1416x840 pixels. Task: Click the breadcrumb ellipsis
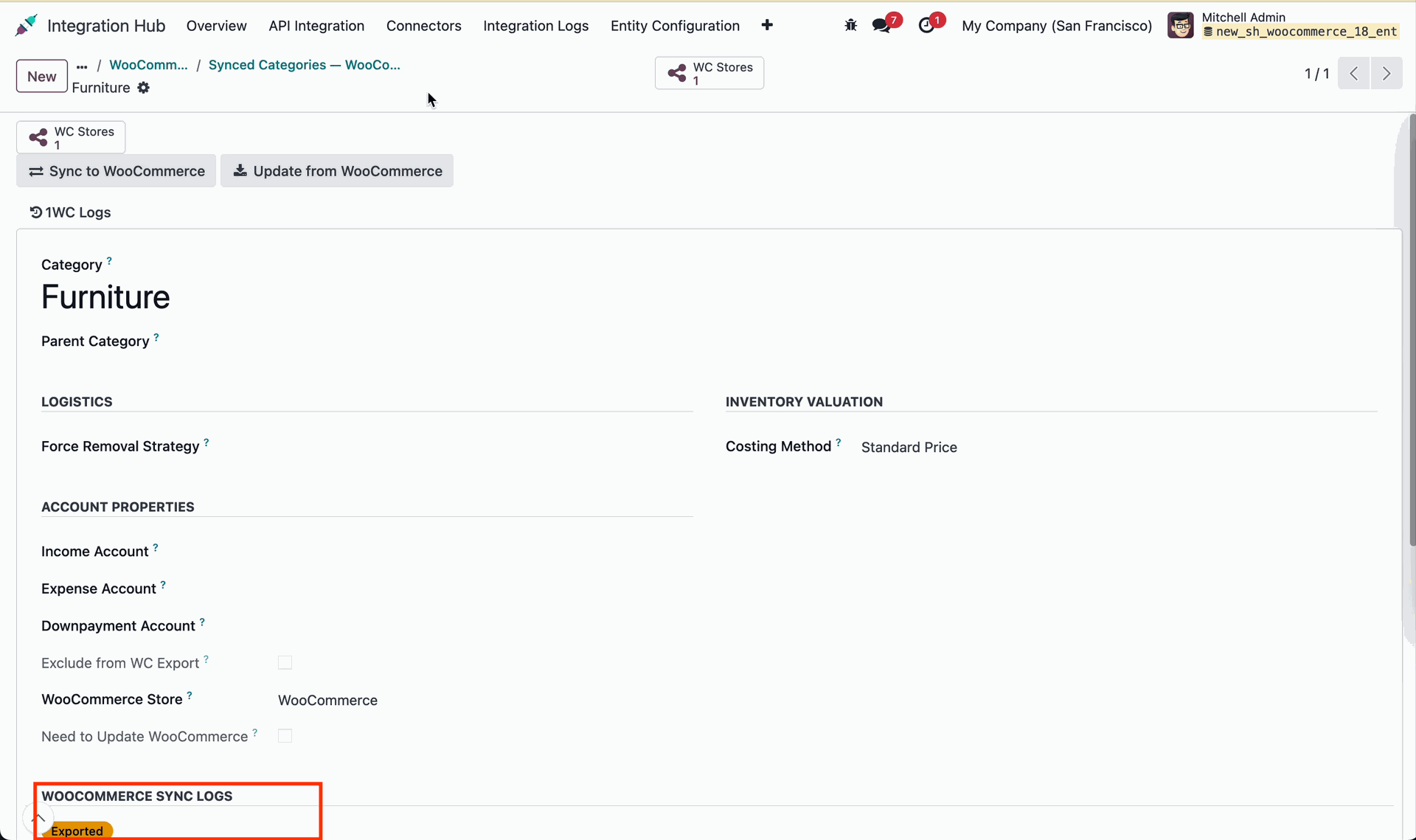tap(82, 66)
